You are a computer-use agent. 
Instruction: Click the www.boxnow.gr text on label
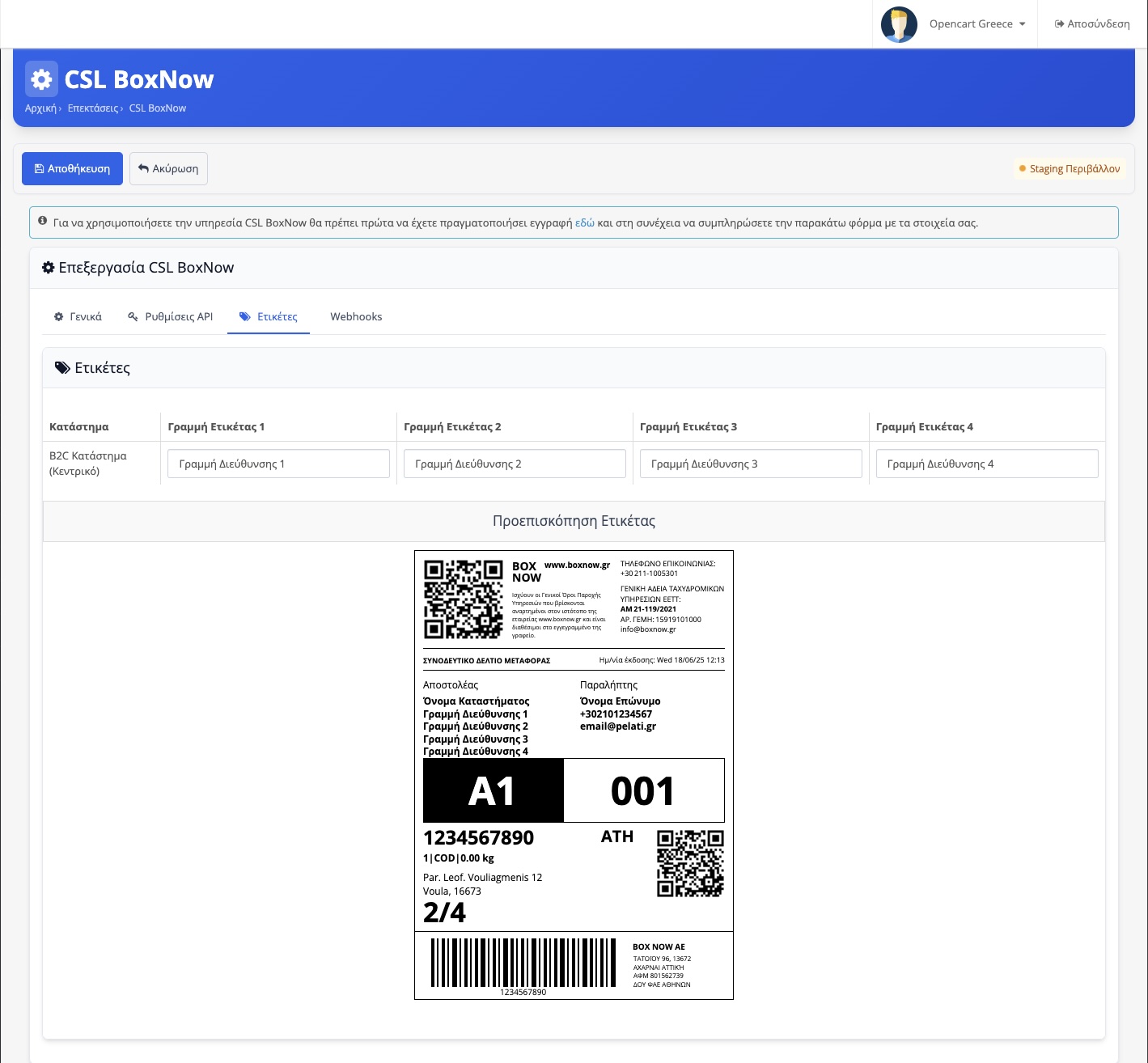click(x=578, y=565)
